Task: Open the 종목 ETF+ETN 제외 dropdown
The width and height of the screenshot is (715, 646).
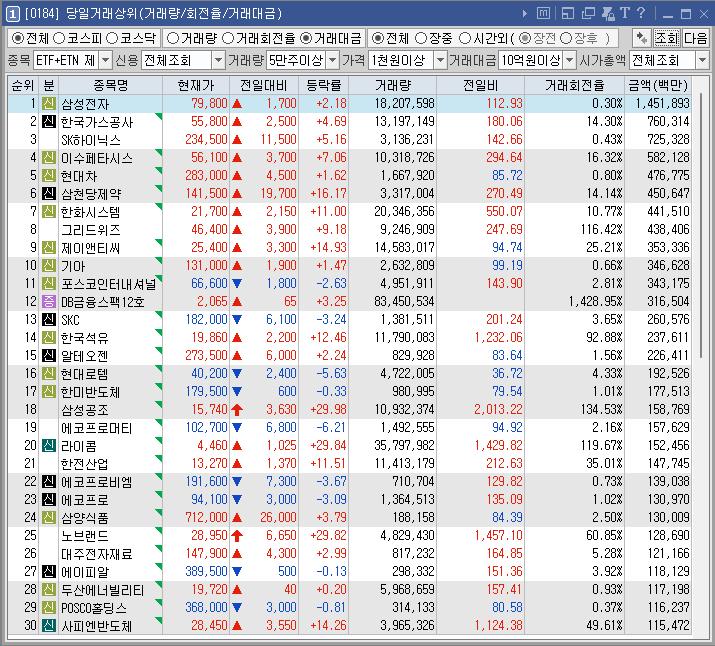Action: pyautogui.click(x=105, y=60)
